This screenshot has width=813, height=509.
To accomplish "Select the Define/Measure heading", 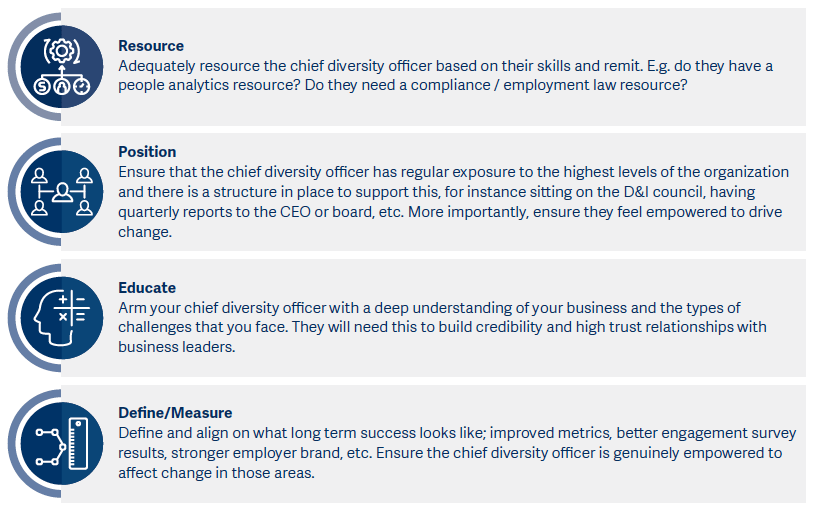I will [x=175, y=413].
